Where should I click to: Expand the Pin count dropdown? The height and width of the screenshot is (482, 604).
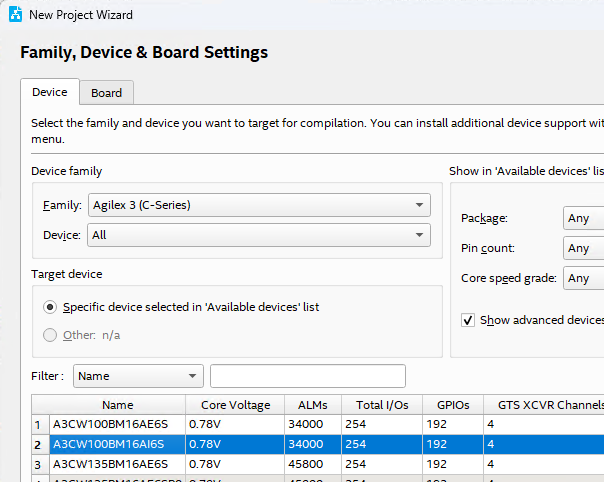(x=583, y=248)
